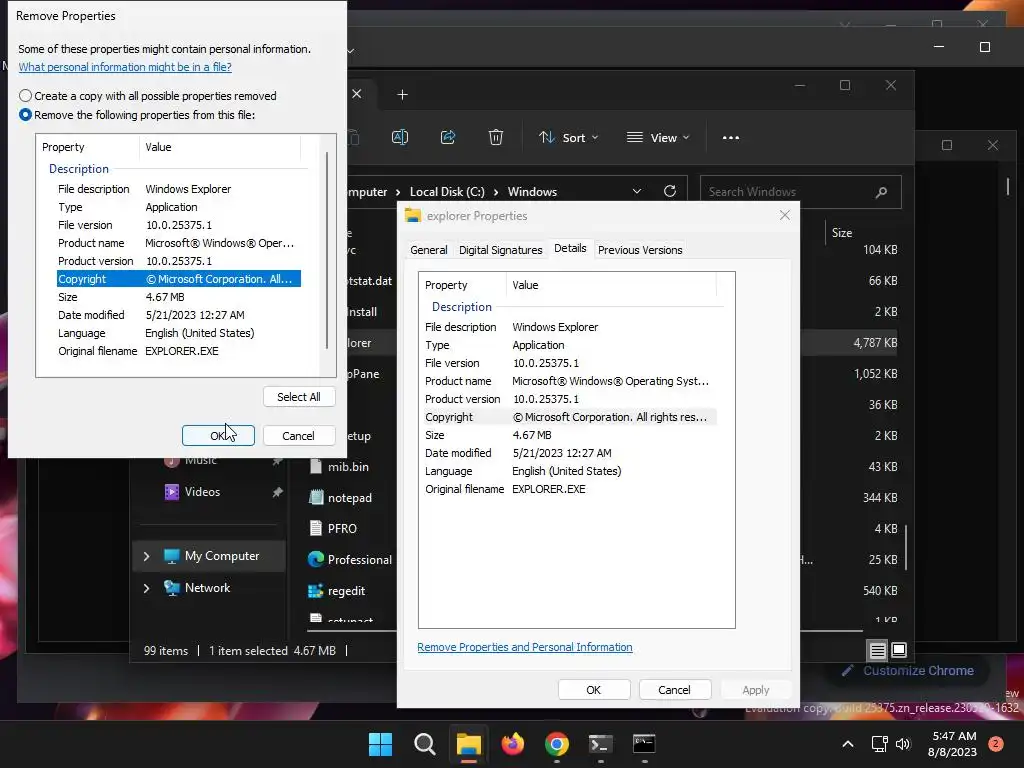
Task: Show hidden system tray icons
Action: tap(848, 744)
